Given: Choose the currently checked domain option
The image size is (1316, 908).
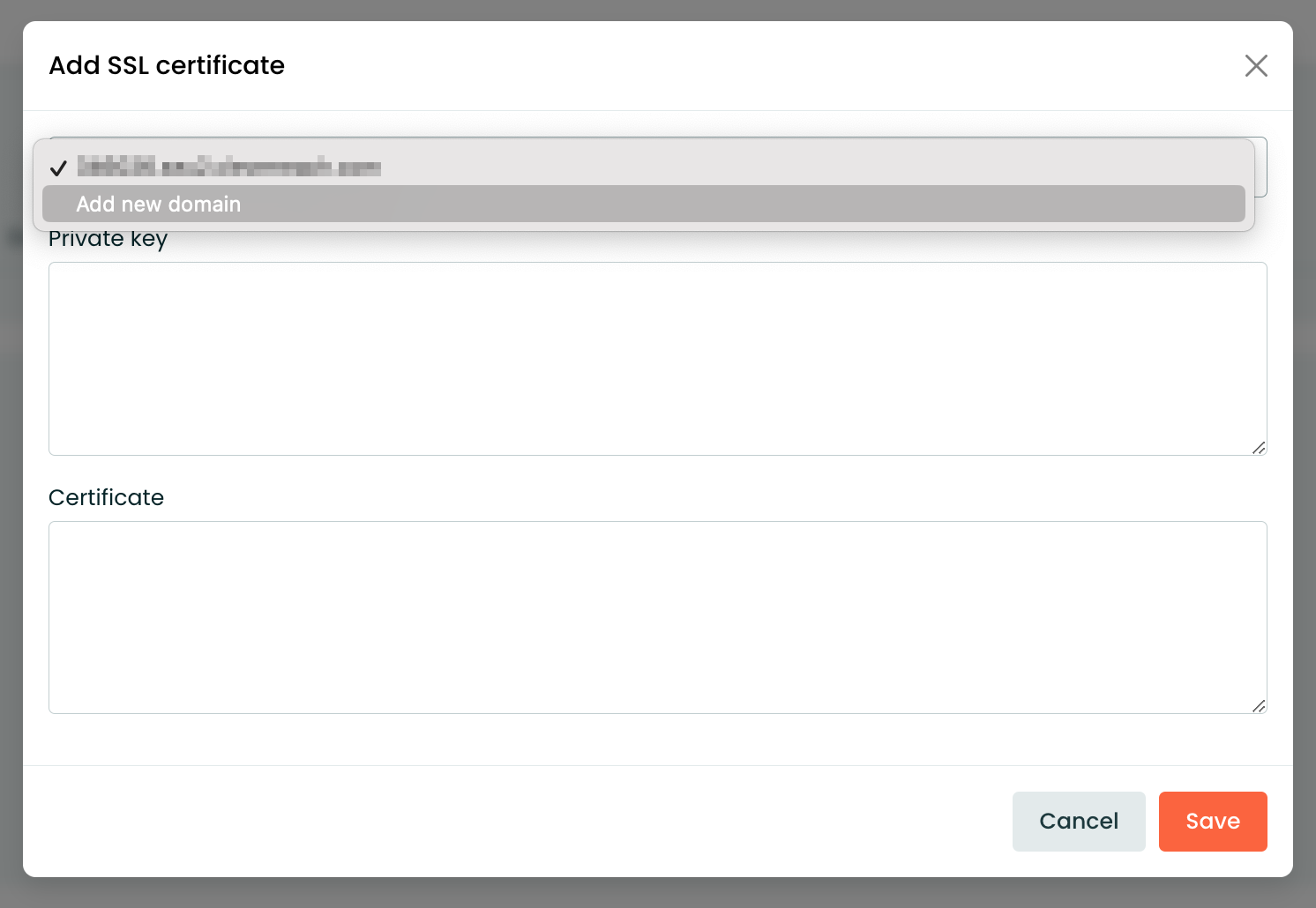Looking at the screenshot, I should 228,167.
